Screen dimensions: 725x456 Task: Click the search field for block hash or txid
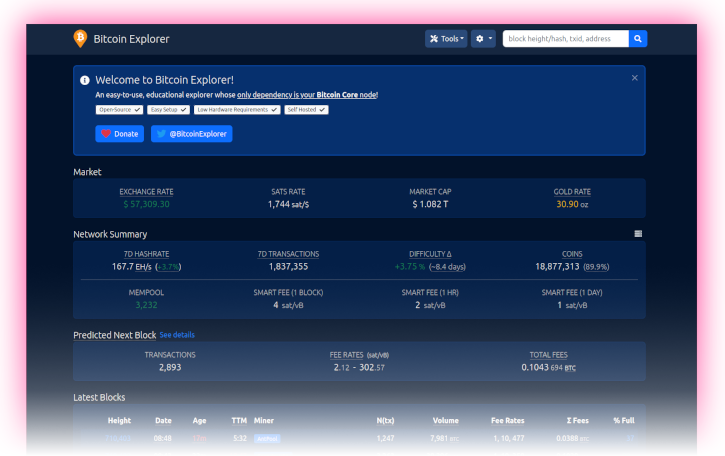click(x=565, y=39)
